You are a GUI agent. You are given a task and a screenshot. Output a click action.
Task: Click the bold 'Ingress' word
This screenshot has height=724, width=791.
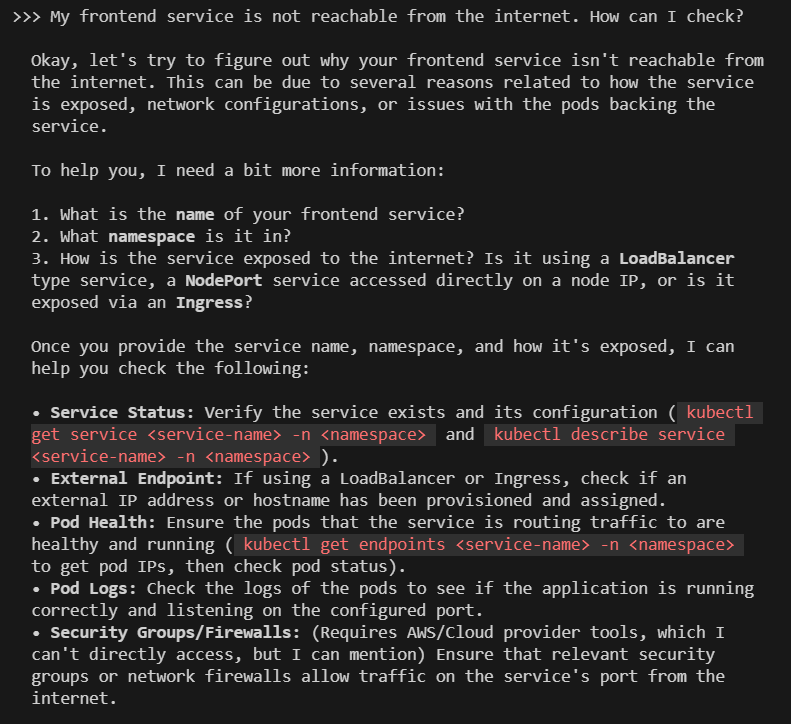[x=209, y=303]
